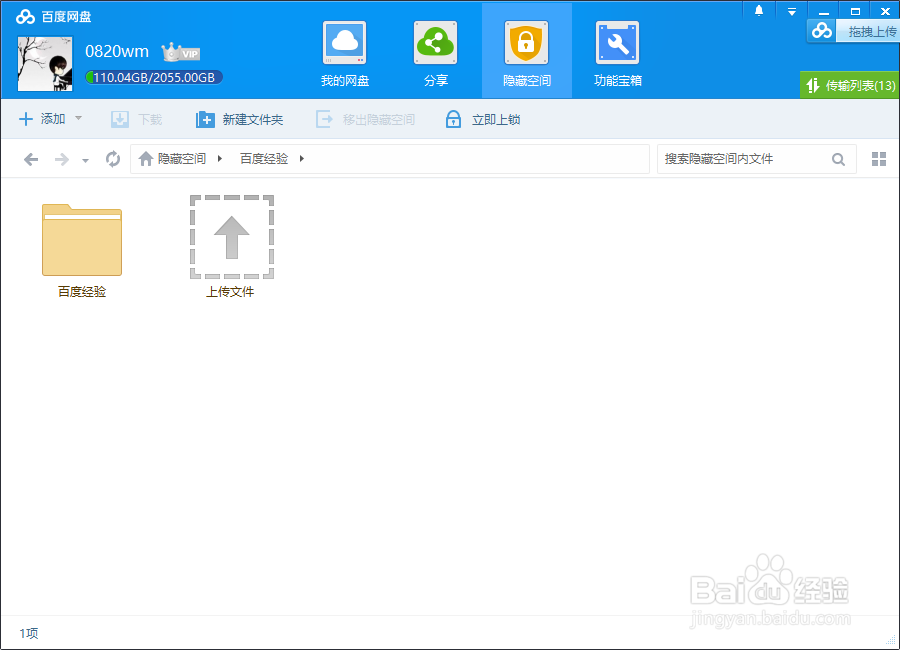The width and height of the screenshot is (900, 650).
Task: Click 移出隐藏空间 button
Action: click(365, 119)
